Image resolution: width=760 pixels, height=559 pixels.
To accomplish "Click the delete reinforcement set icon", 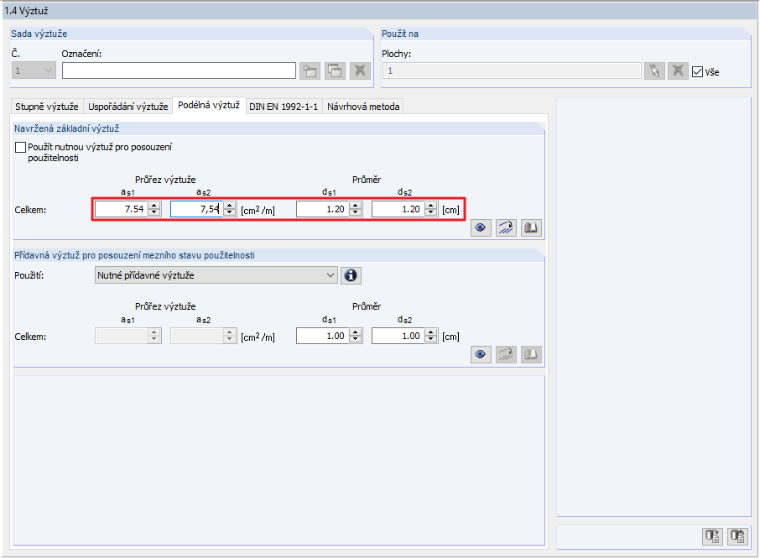I will pos(360,71).
